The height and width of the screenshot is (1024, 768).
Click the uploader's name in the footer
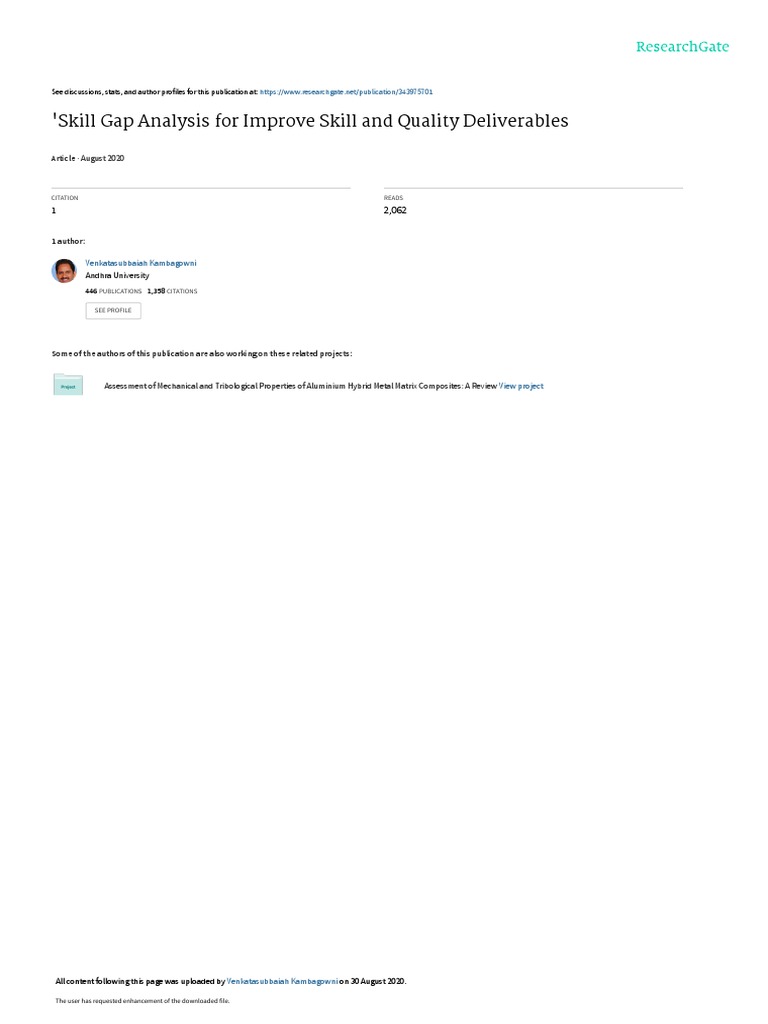282,981
